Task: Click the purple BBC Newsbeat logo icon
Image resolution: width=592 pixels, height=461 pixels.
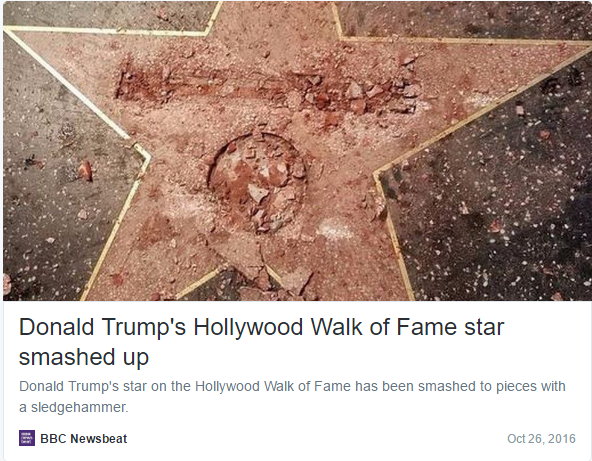Action: [x=27, y=438]
